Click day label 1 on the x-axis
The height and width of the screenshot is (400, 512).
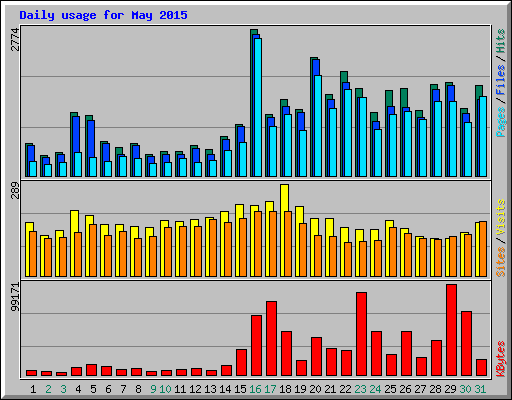pos(33,389)
